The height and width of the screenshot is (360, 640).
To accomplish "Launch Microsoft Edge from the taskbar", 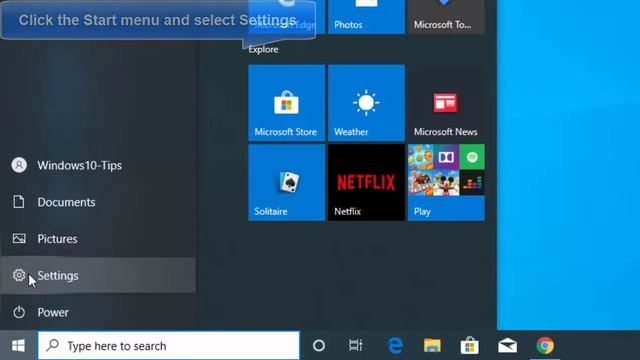I will (x=395, y=346).
